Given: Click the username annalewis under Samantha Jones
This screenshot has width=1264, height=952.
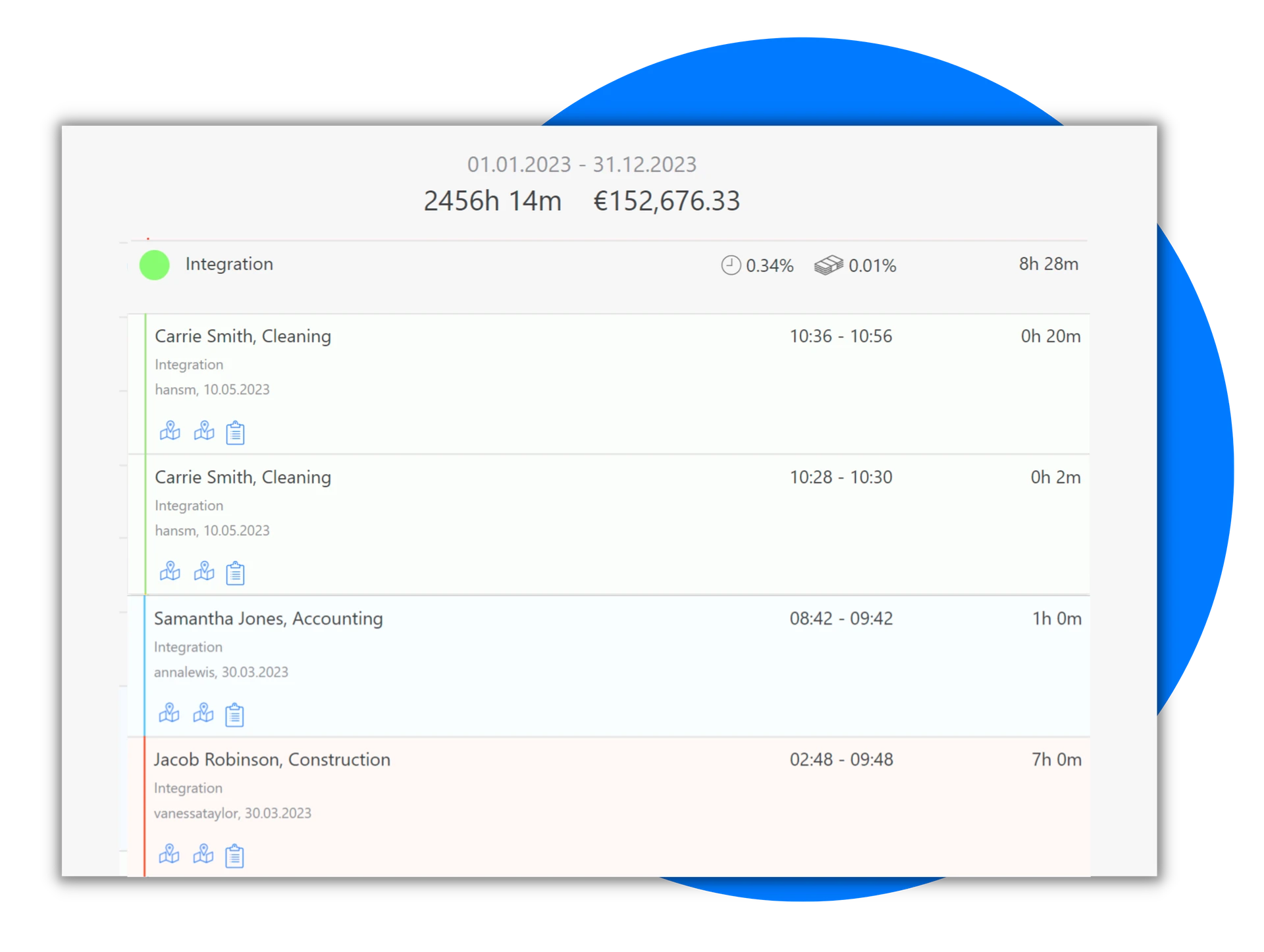Looking at the screenshot, I should click(x=186, y=672).
